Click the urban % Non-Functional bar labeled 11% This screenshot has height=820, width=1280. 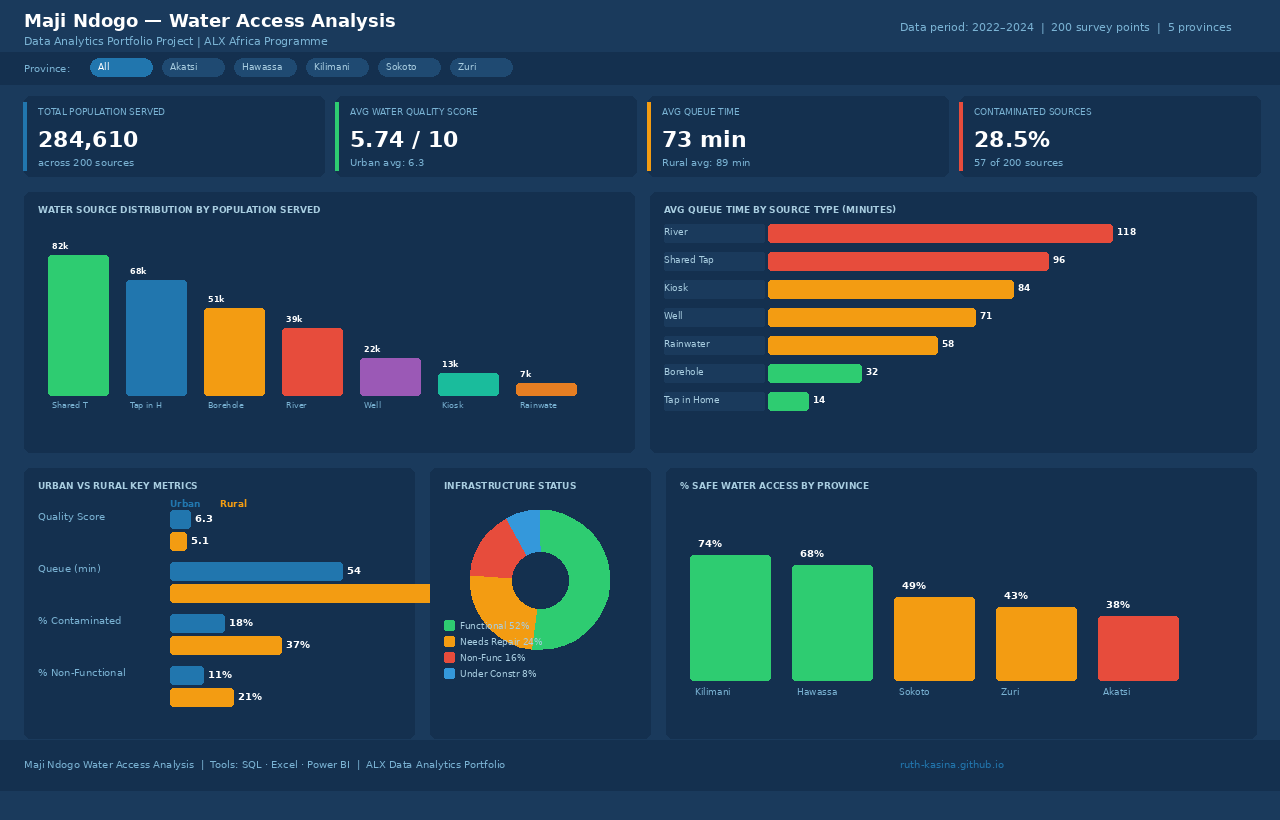coord(187,675)
